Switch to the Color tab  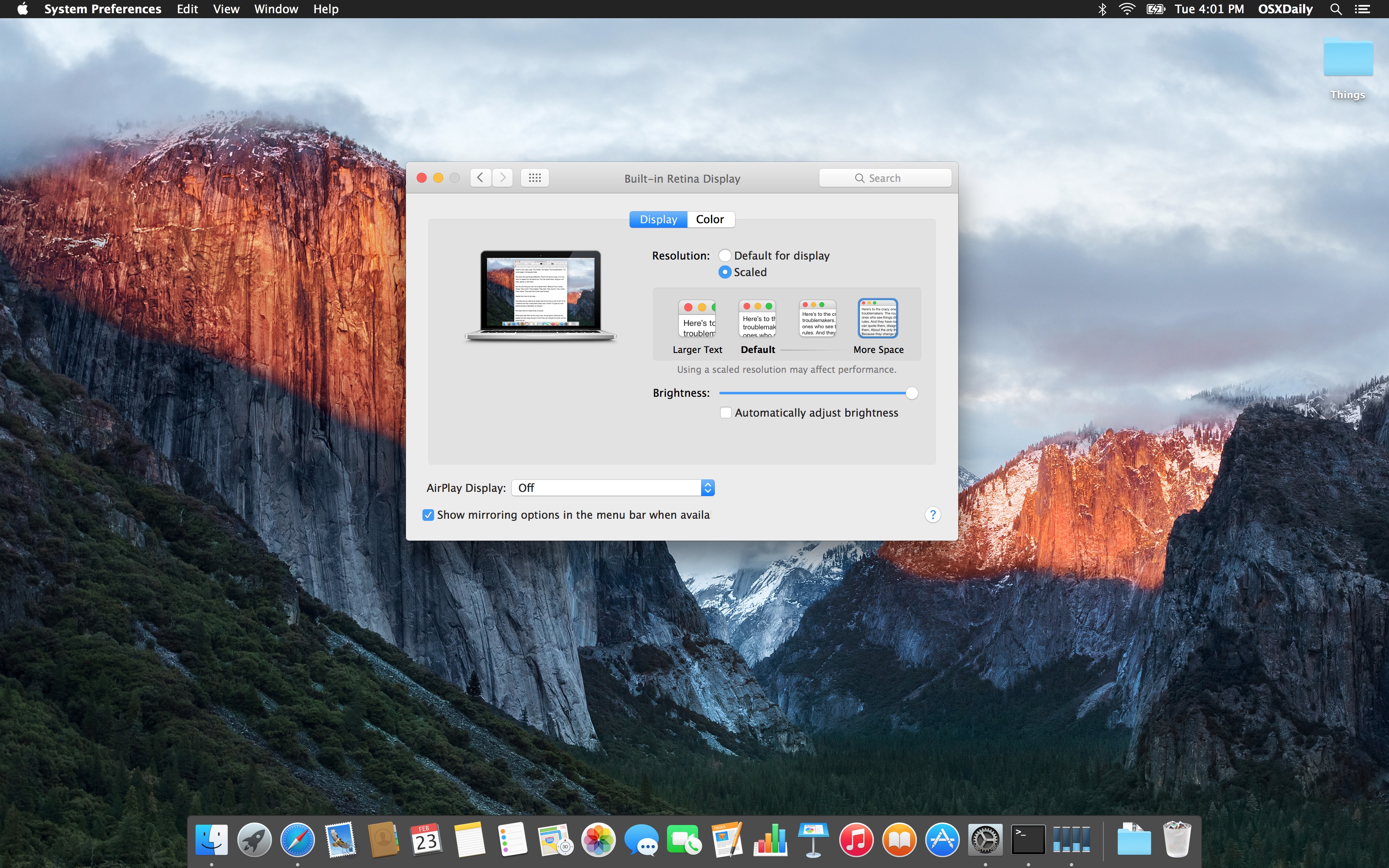[x=710, y=219]
